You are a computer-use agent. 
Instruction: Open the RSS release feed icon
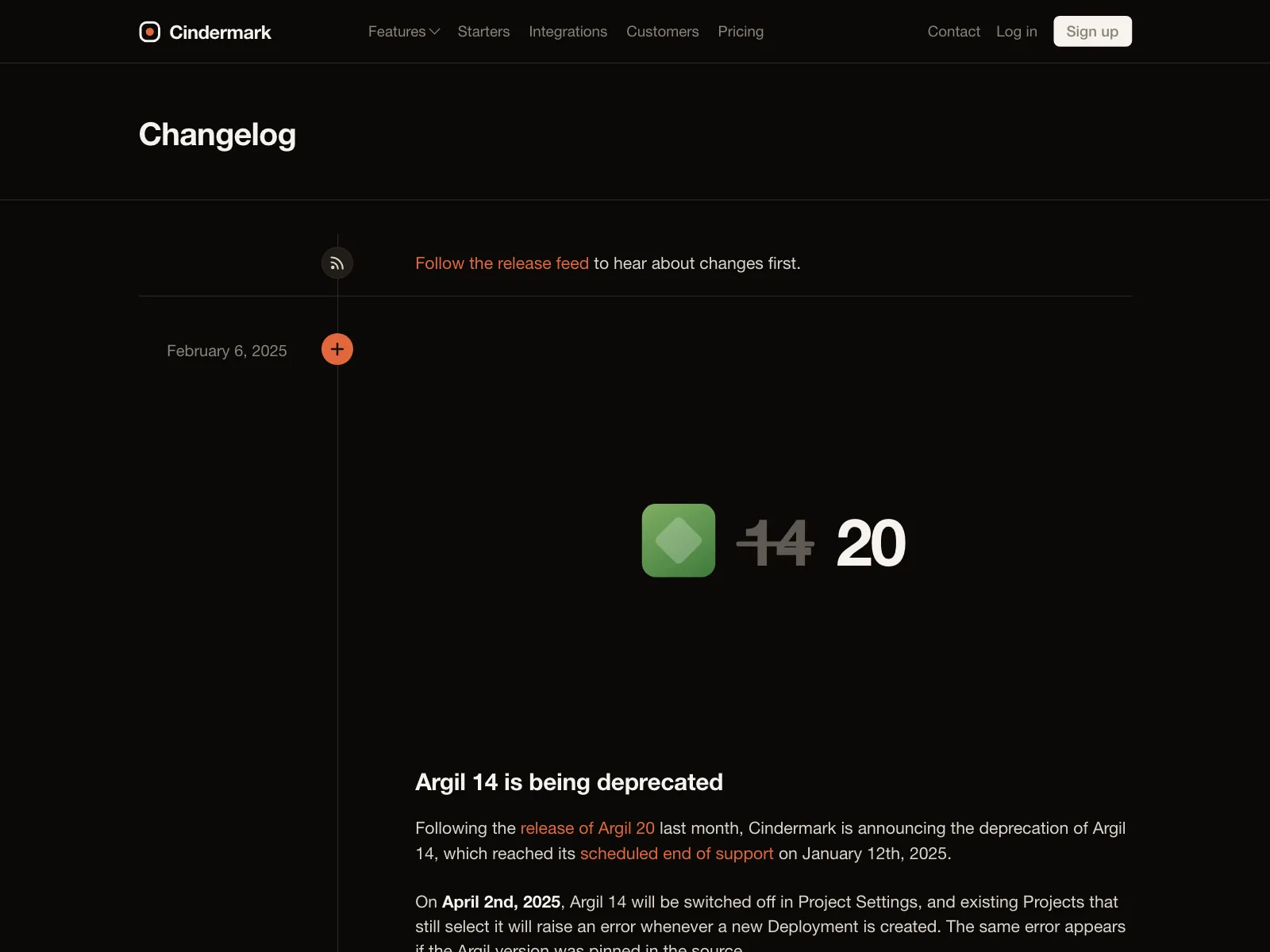pyautogui.click(x=337, y=263)
